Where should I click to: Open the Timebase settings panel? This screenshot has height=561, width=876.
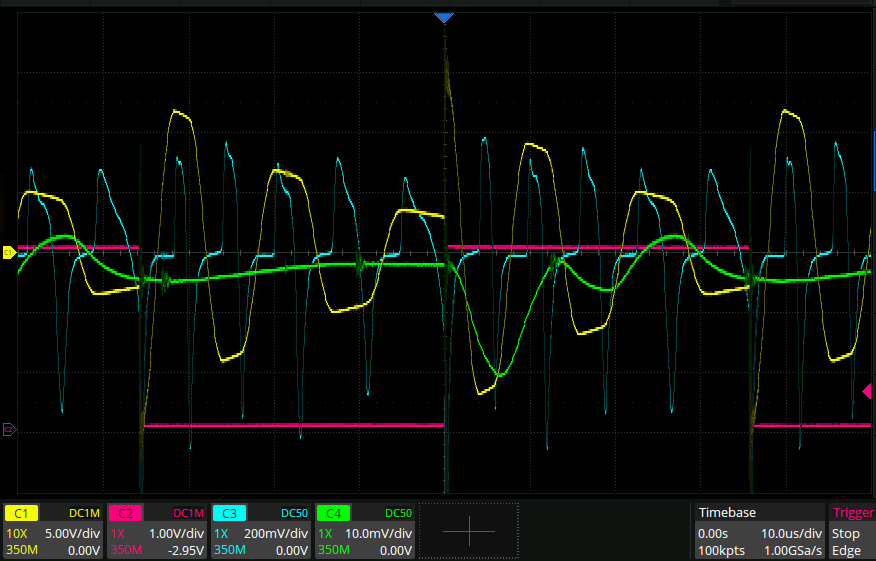point(727,512)
